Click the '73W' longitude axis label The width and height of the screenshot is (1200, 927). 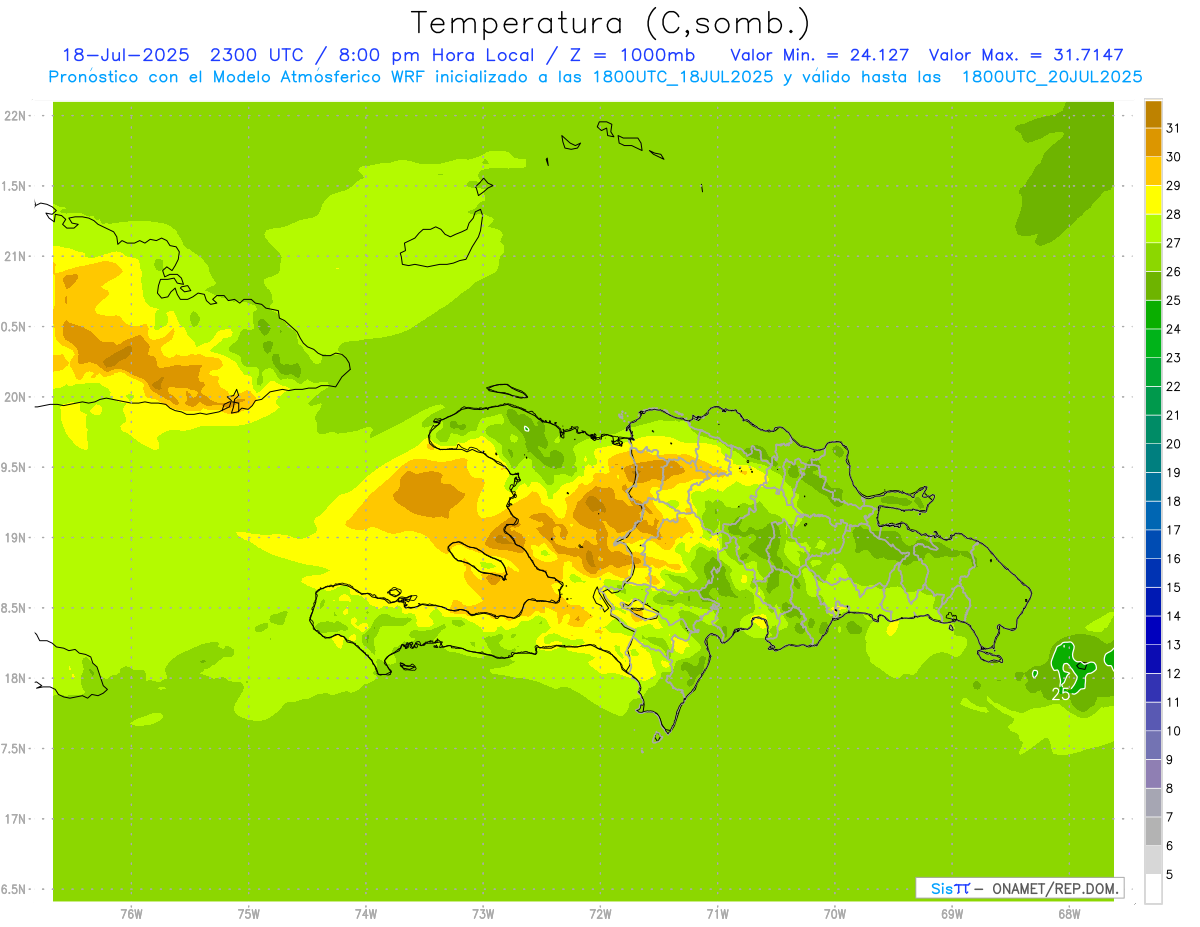483,914
